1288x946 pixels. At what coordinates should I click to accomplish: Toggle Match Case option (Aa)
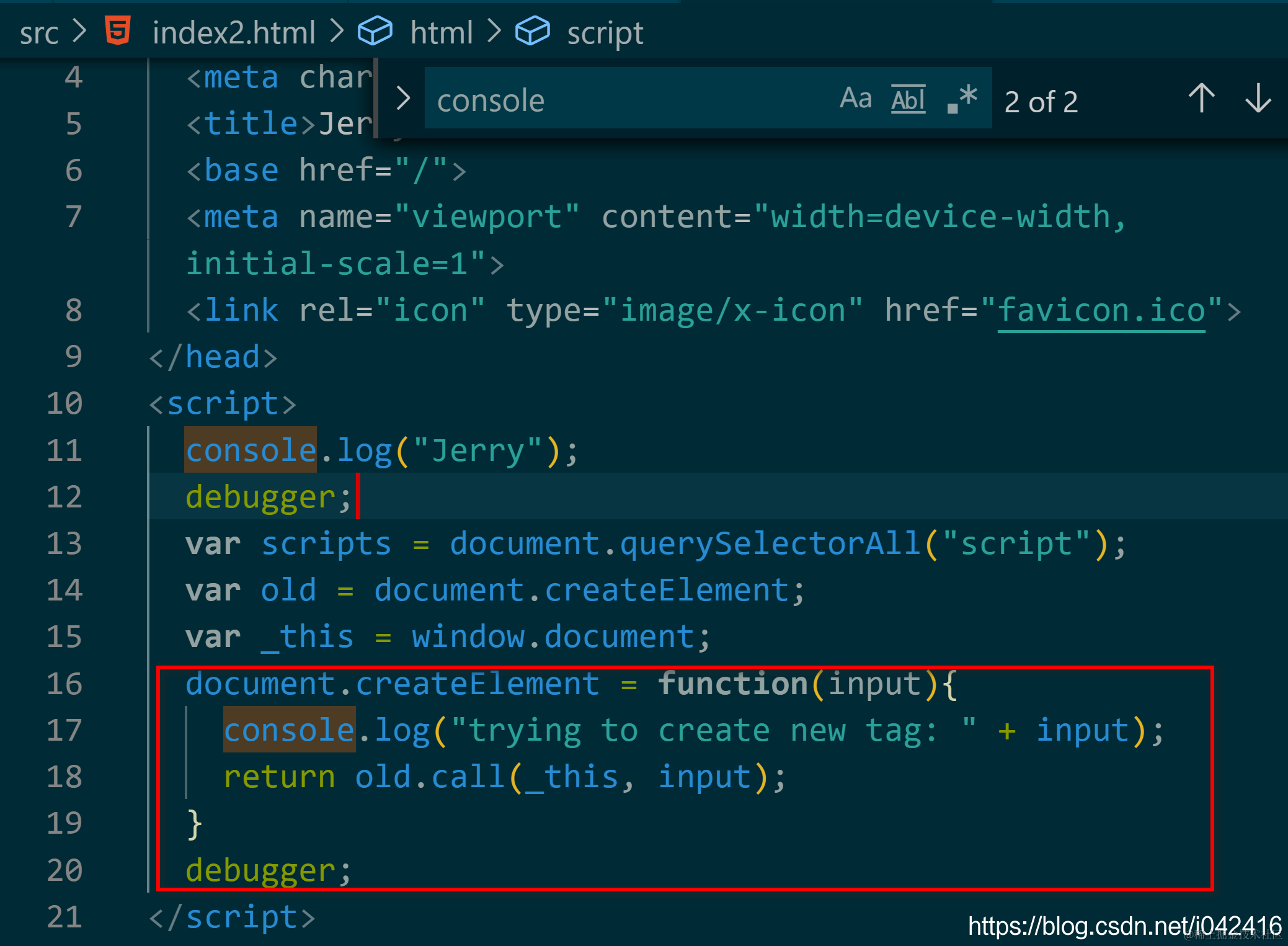point(856,99)
